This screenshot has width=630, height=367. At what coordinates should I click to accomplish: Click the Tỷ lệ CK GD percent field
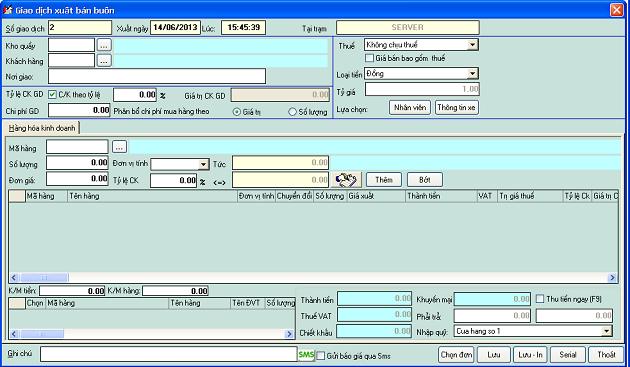[x=135, y=95]
